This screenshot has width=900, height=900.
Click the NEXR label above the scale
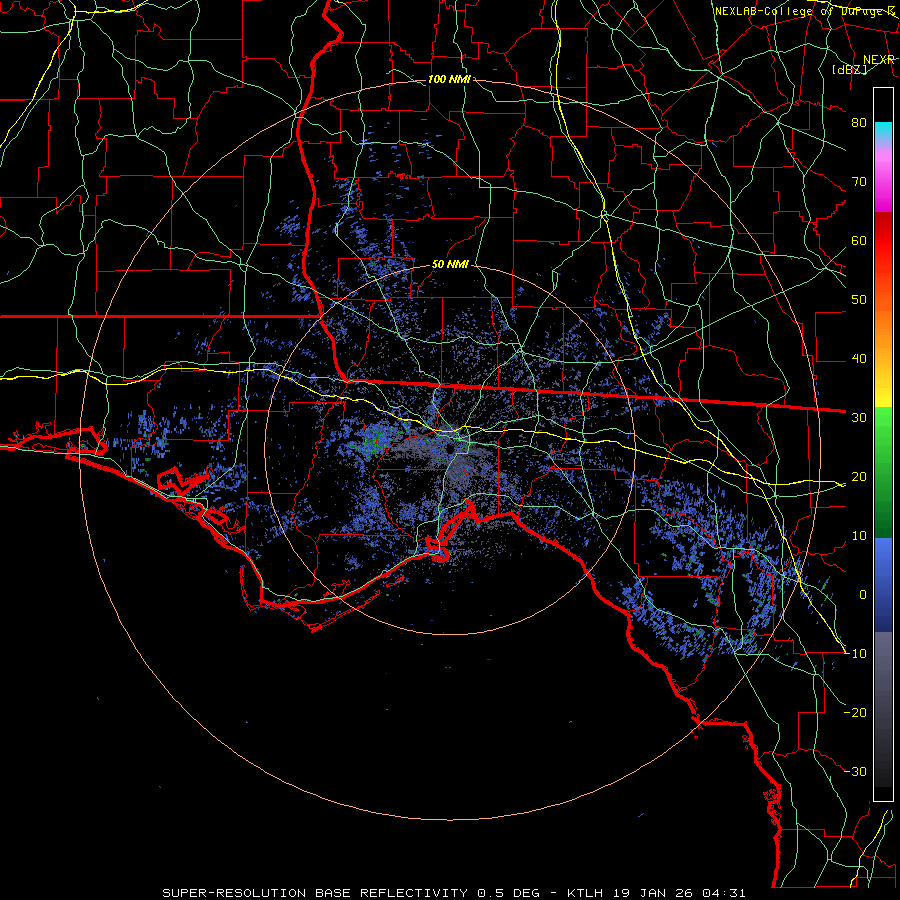[x=878, y=59]
